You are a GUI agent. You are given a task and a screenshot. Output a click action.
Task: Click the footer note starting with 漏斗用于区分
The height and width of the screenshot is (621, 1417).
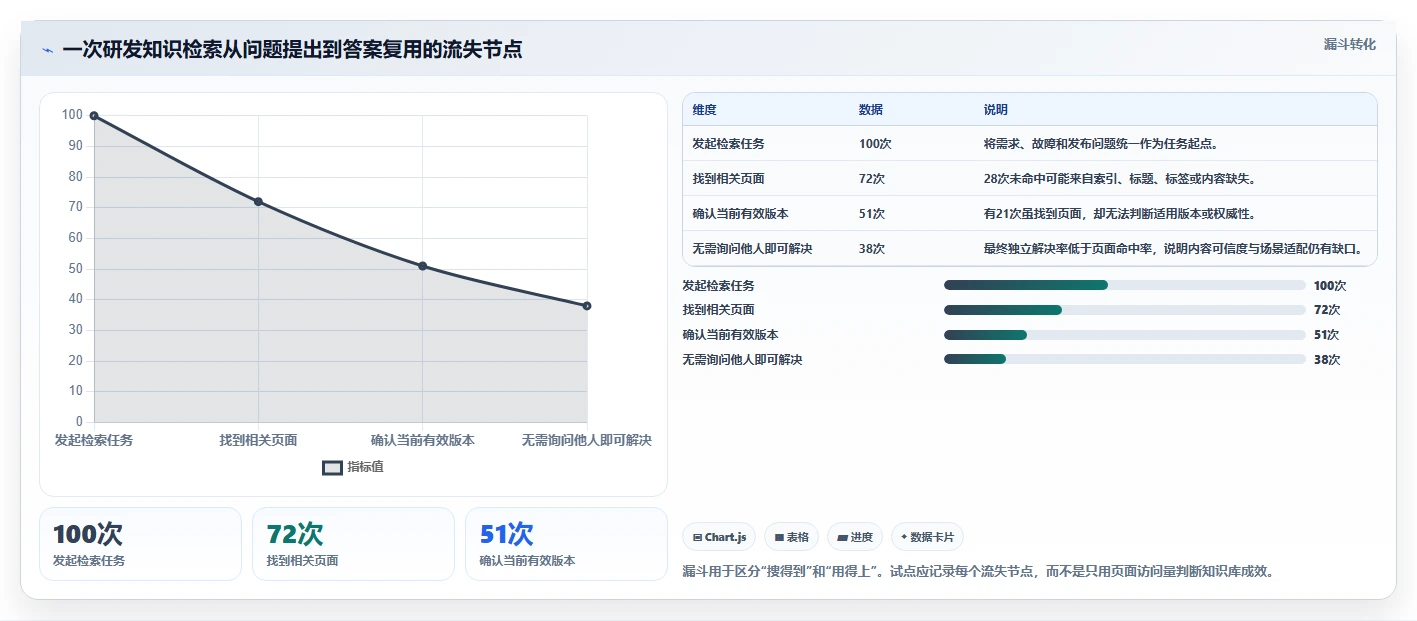click(x=978, y=572)
